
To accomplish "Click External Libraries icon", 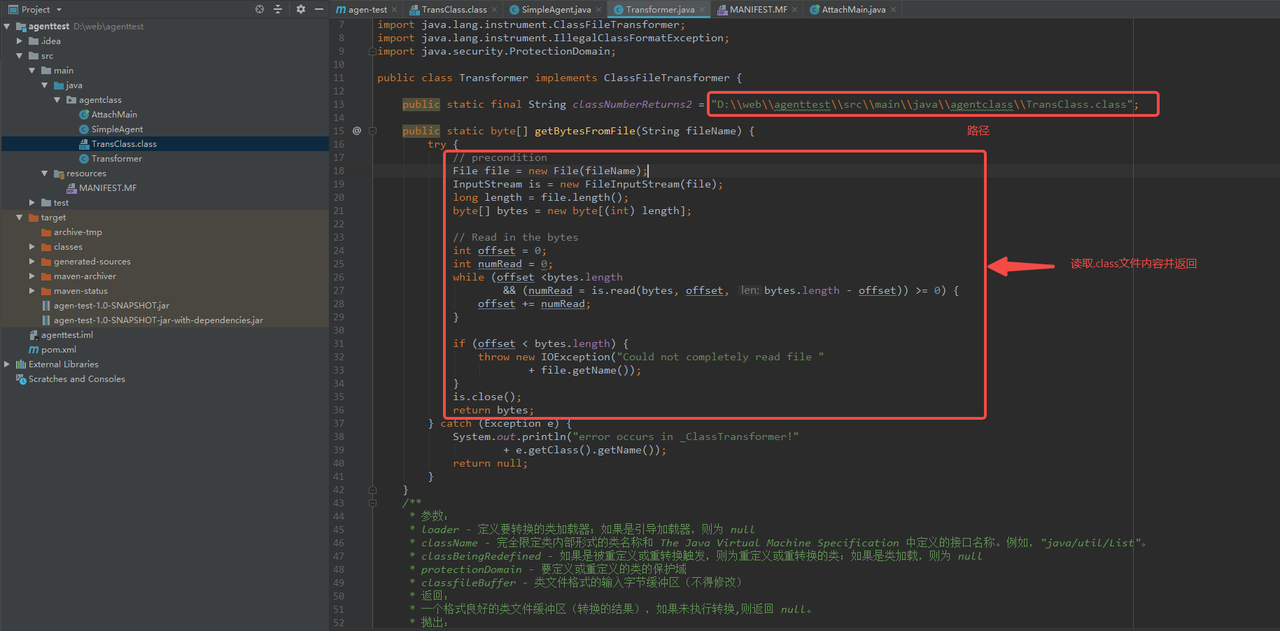I will coord(21,364).
